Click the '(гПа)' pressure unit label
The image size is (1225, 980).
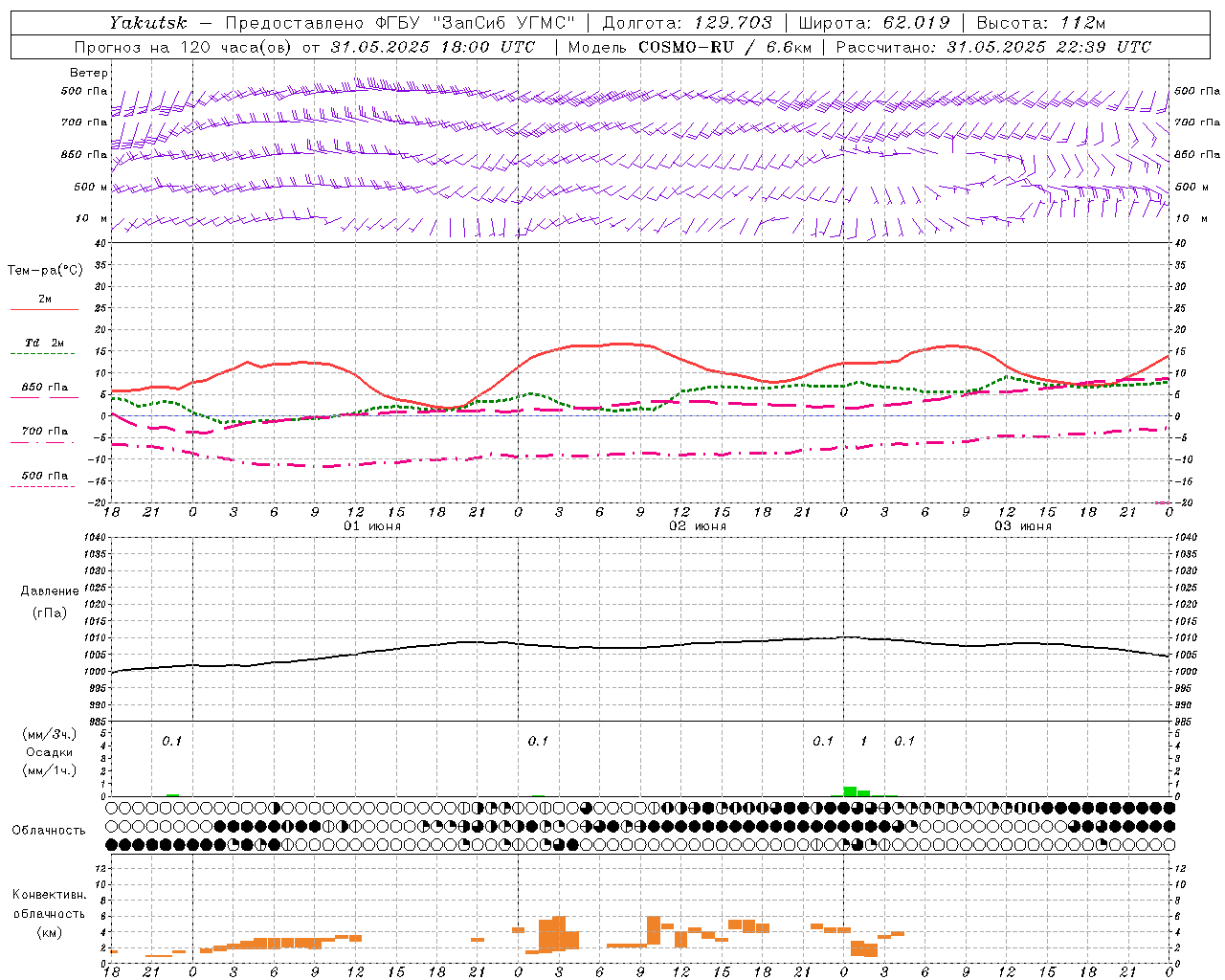pos(50,612)
